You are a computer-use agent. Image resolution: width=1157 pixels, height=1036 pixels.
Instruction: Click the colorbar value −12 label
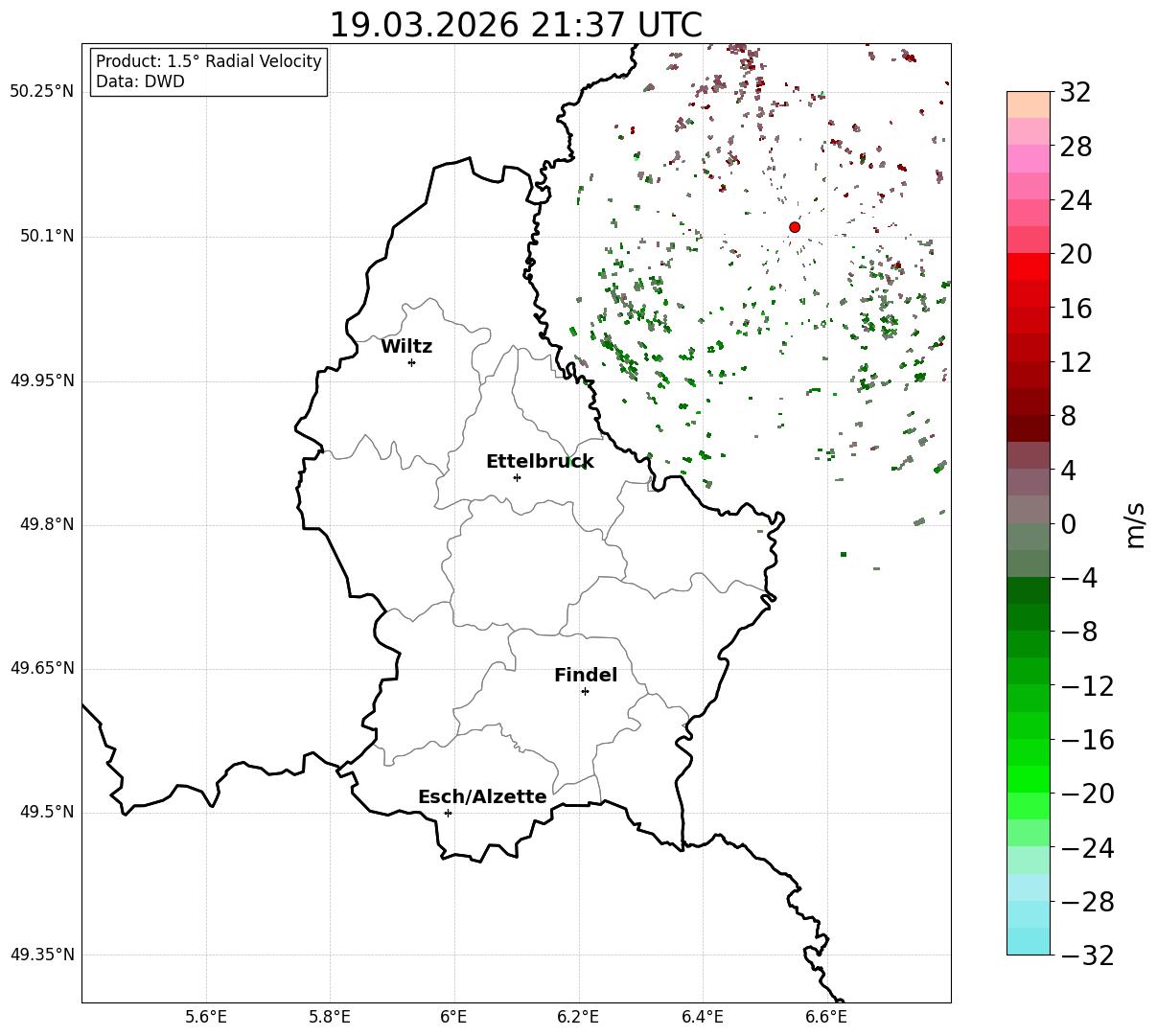(x=1086, y=685)
